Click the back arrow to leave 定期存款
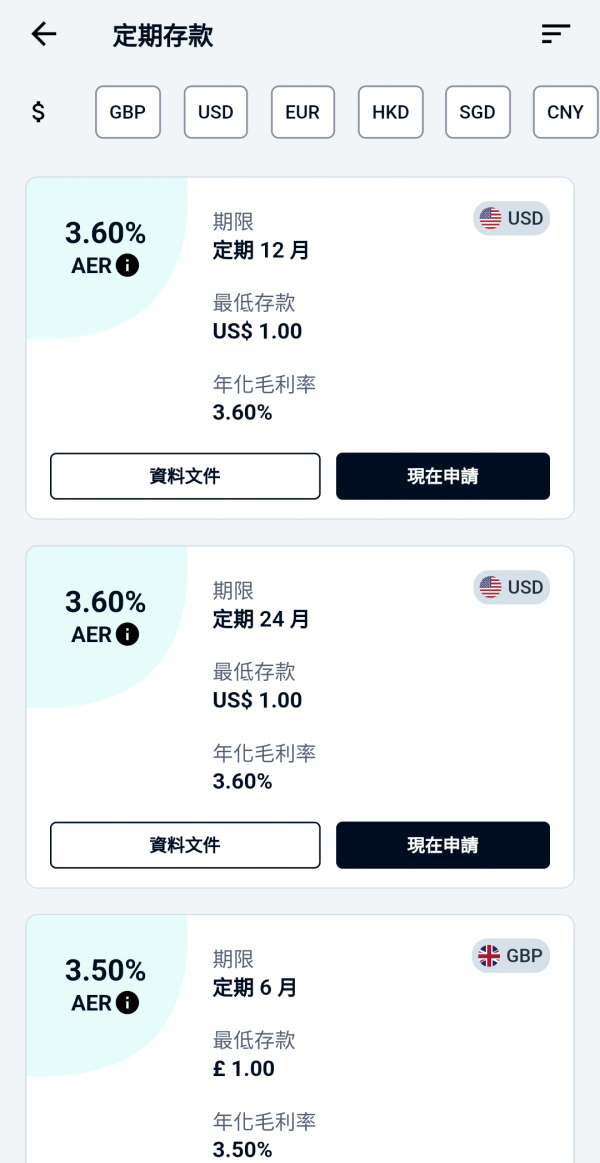This screenshot has width=600, height=1163. click(43, 34)
